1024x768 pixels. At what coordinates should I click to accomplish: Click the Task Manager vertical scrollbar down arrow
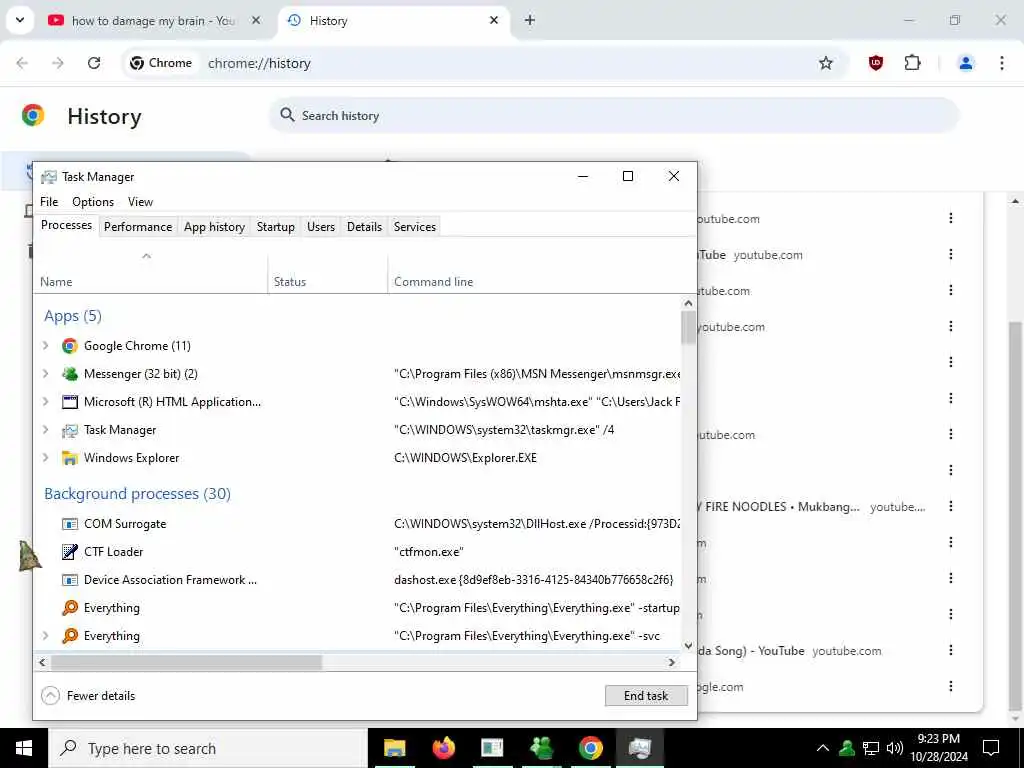[x=688, y=645]
